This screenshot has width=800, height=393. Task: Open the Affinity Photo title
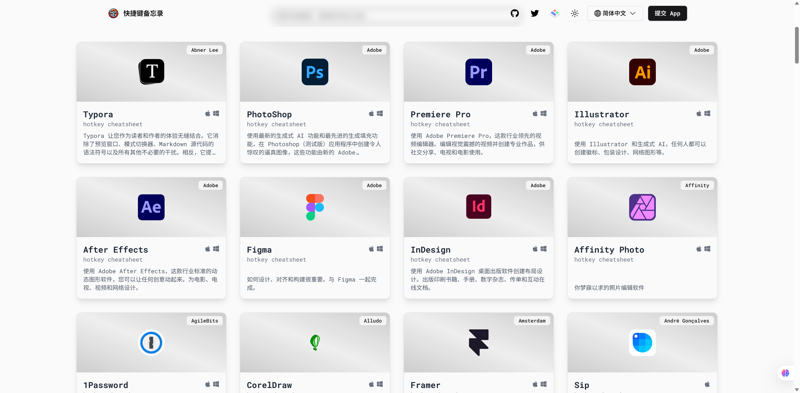tap(609, 250)
